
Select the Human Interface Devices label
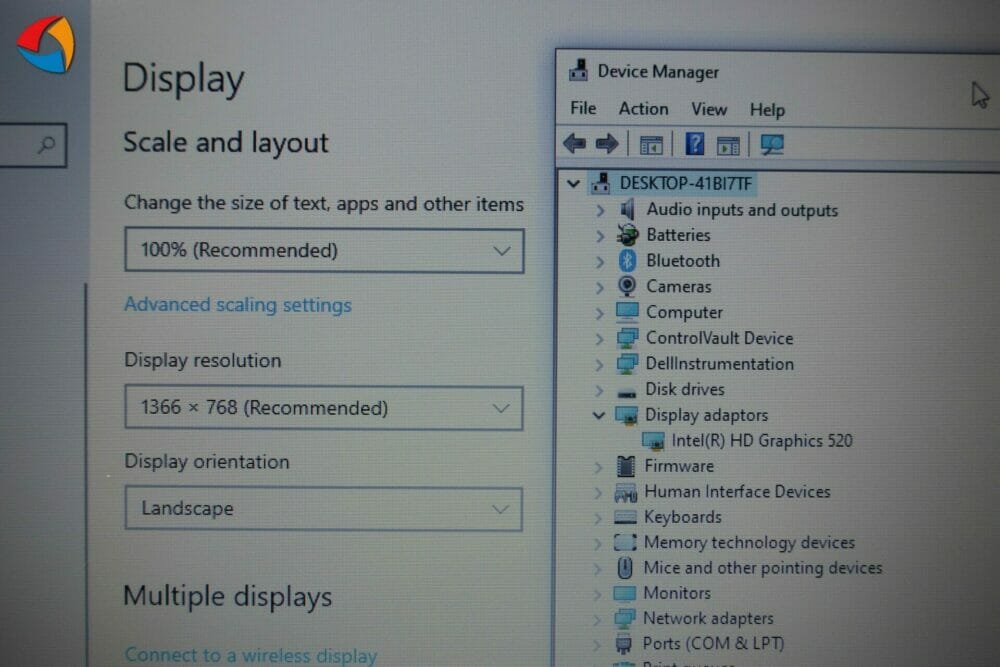(x=737, y=492)
